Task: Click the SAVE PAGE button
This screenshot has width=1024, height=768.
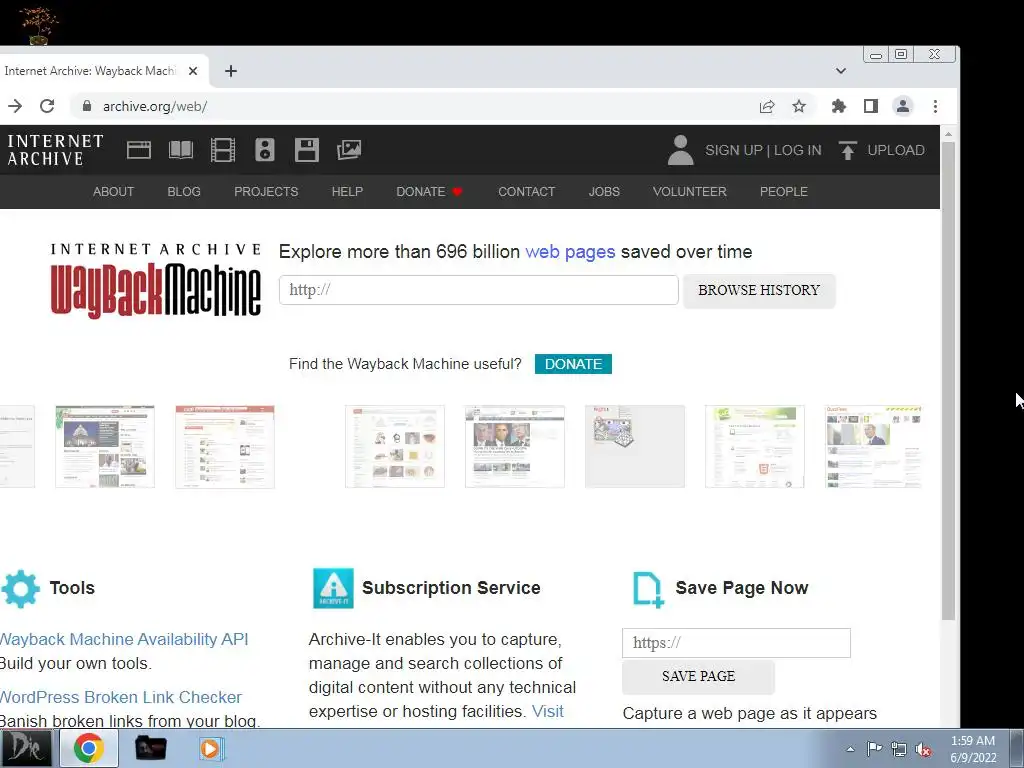Action: tap(698, 677)
